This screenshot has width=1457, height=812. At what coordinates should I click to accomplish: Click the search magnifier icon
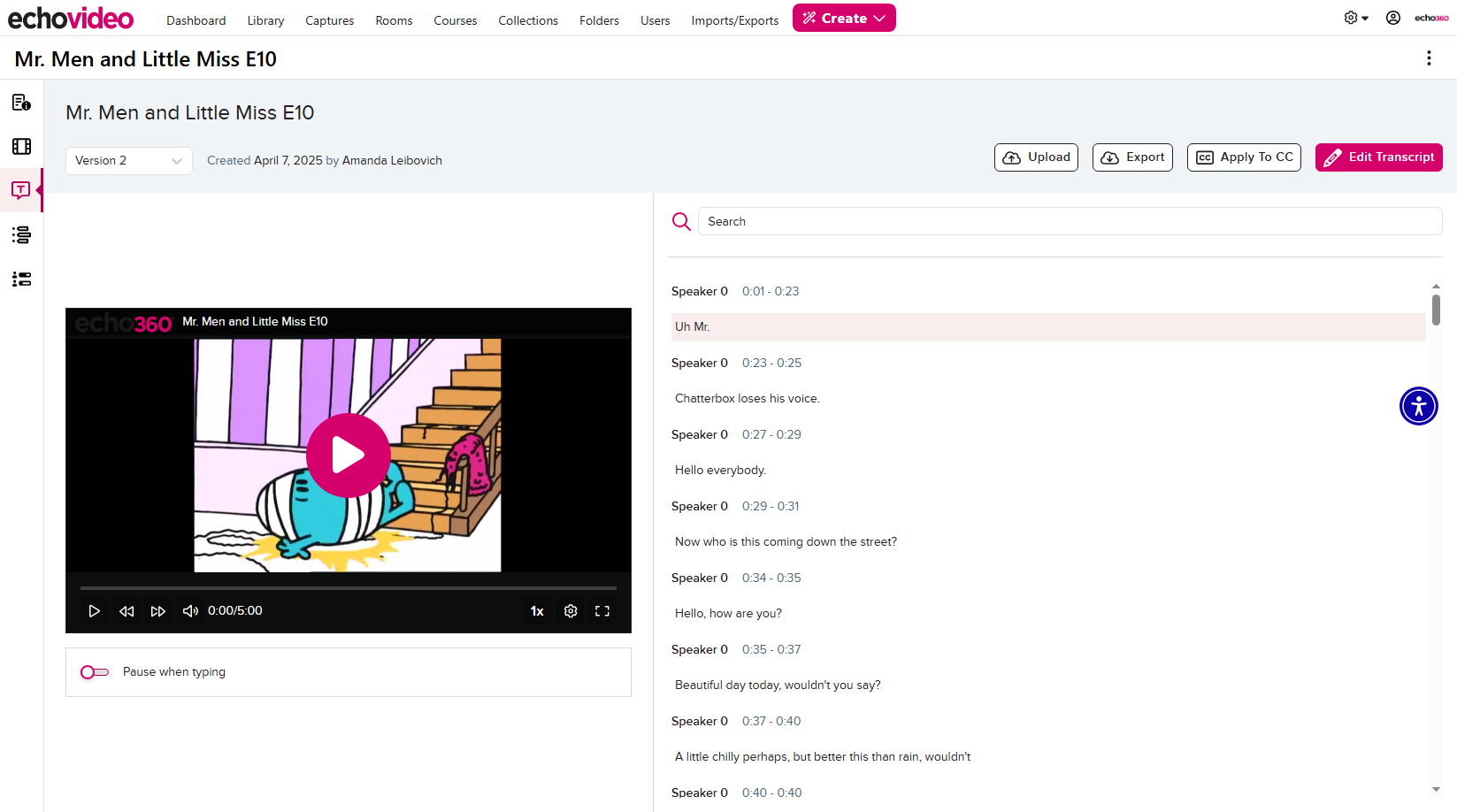pyautogui.click(x=681, y=221)
